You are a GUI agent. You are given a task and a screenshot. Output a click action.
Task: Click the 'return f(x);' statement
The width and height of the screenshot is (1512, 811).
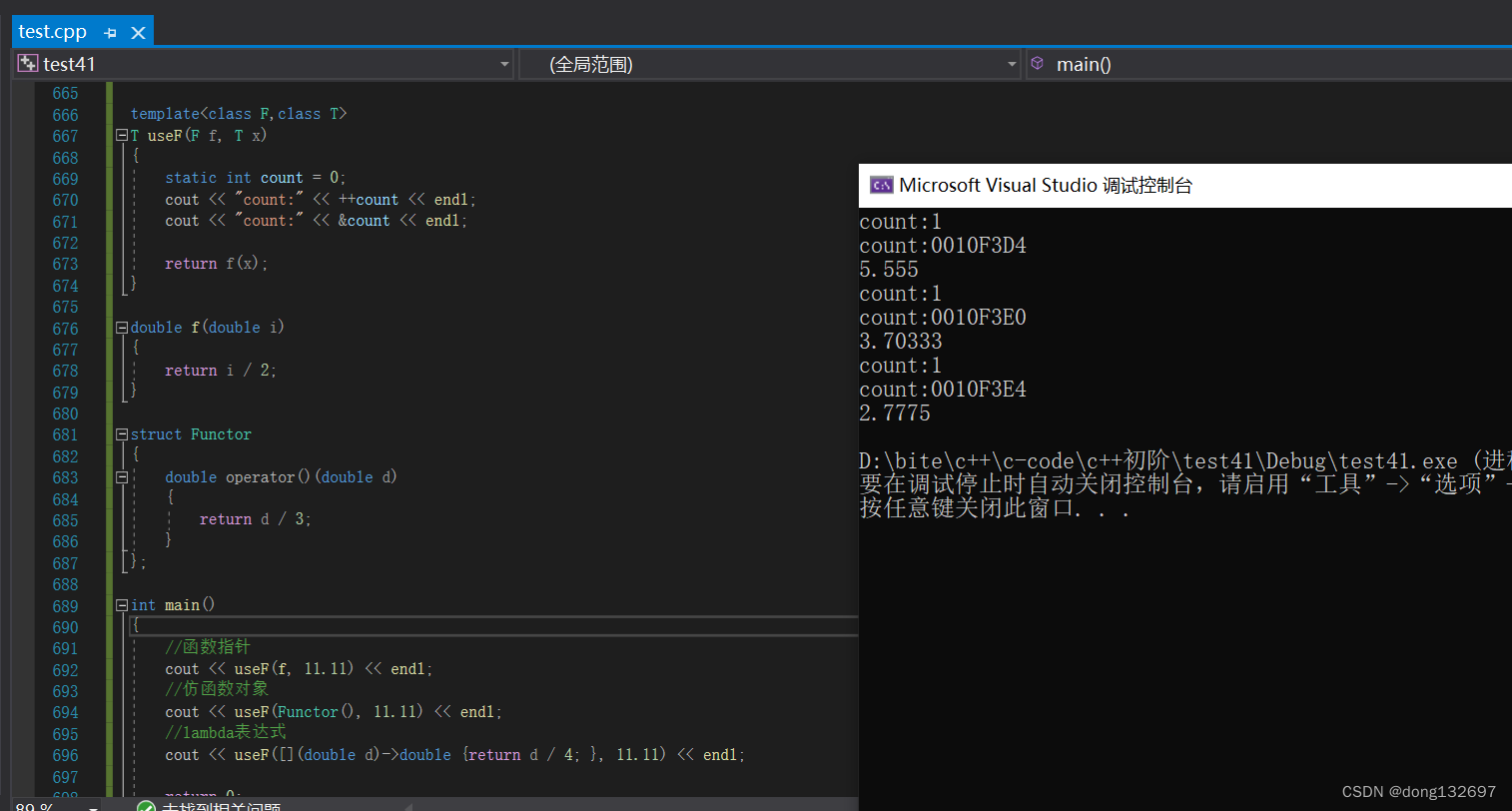coord(217,264)
